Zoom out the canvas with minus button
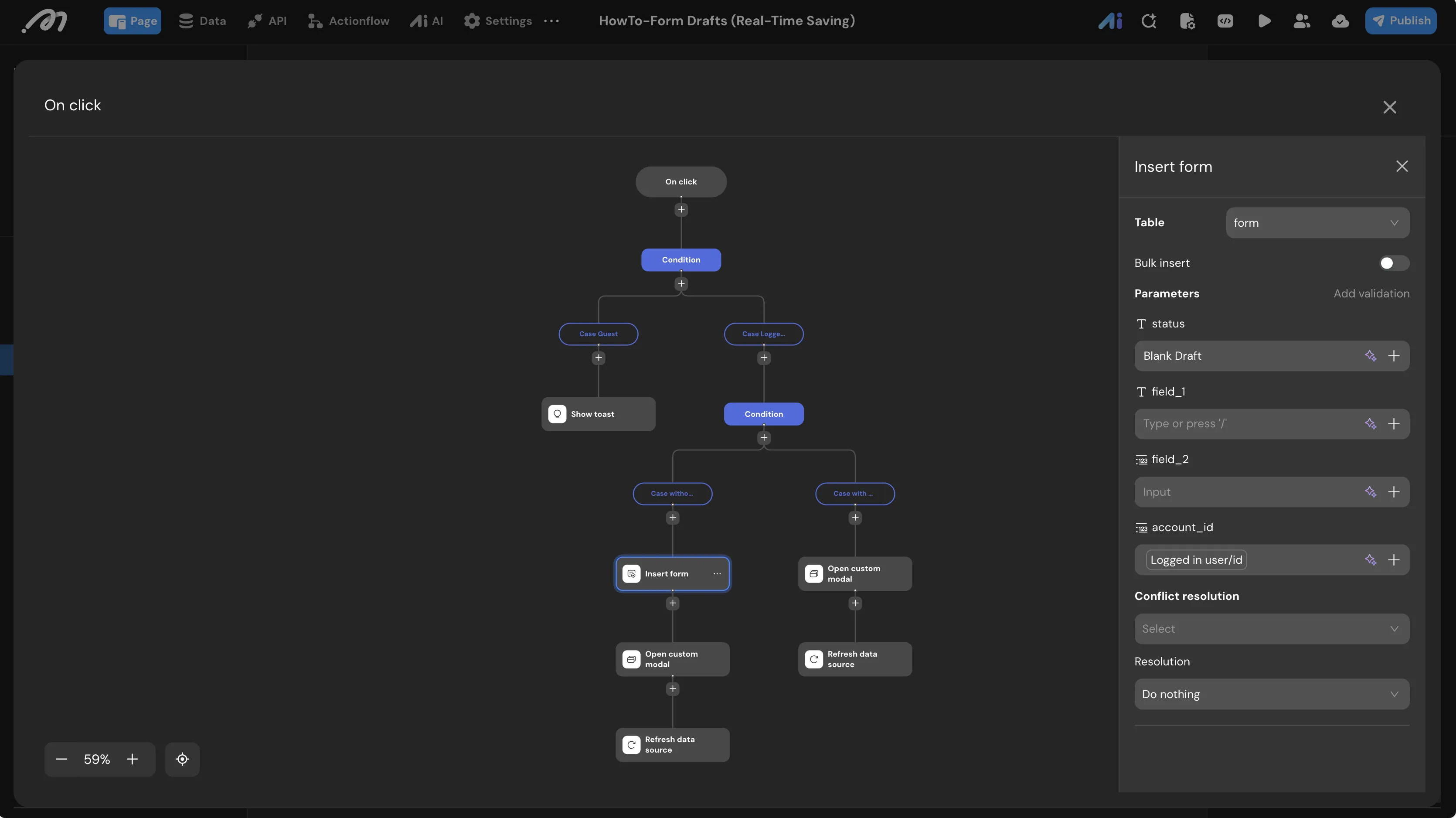Image resolution: width=1456 pixels, height=818 pixels. click(61, 759)
